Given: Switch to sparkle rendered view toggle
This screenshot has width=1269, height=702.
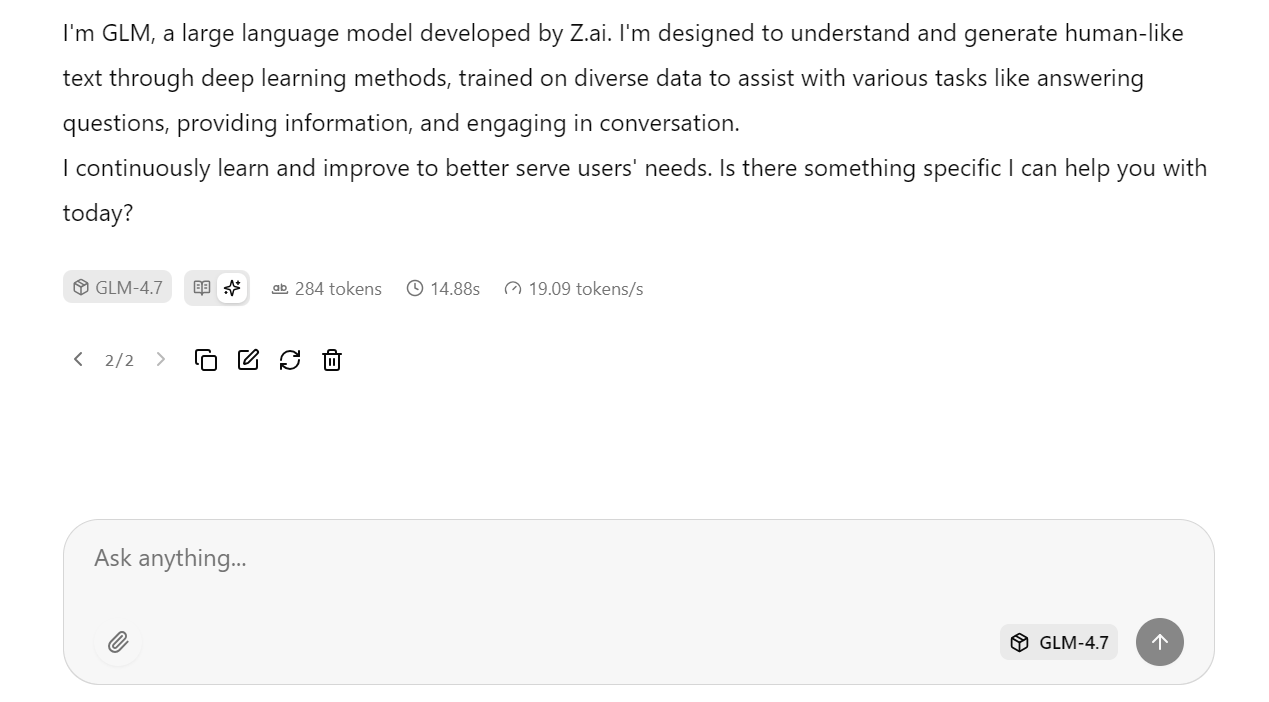Looking at the screenshot, I should tap(232, 288).
